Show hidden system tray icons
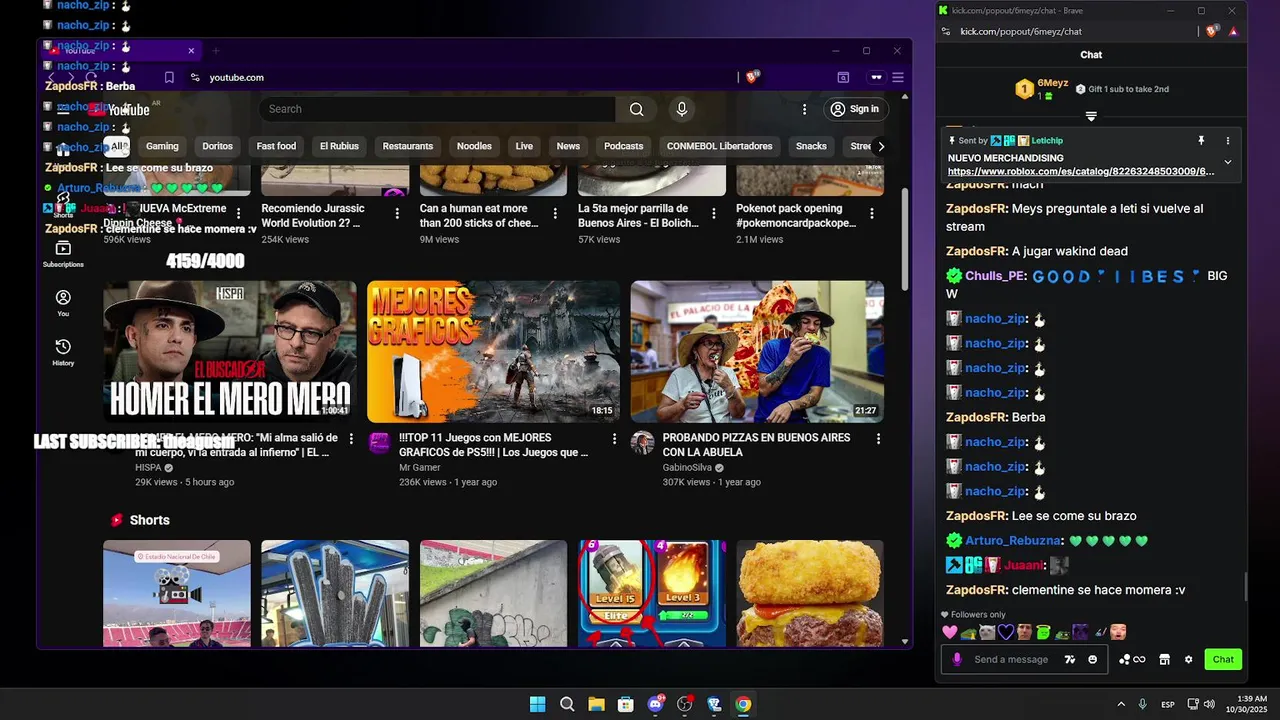This screenshot has width=1280, height=720. pyautogui.click(x=1121, y=704)
